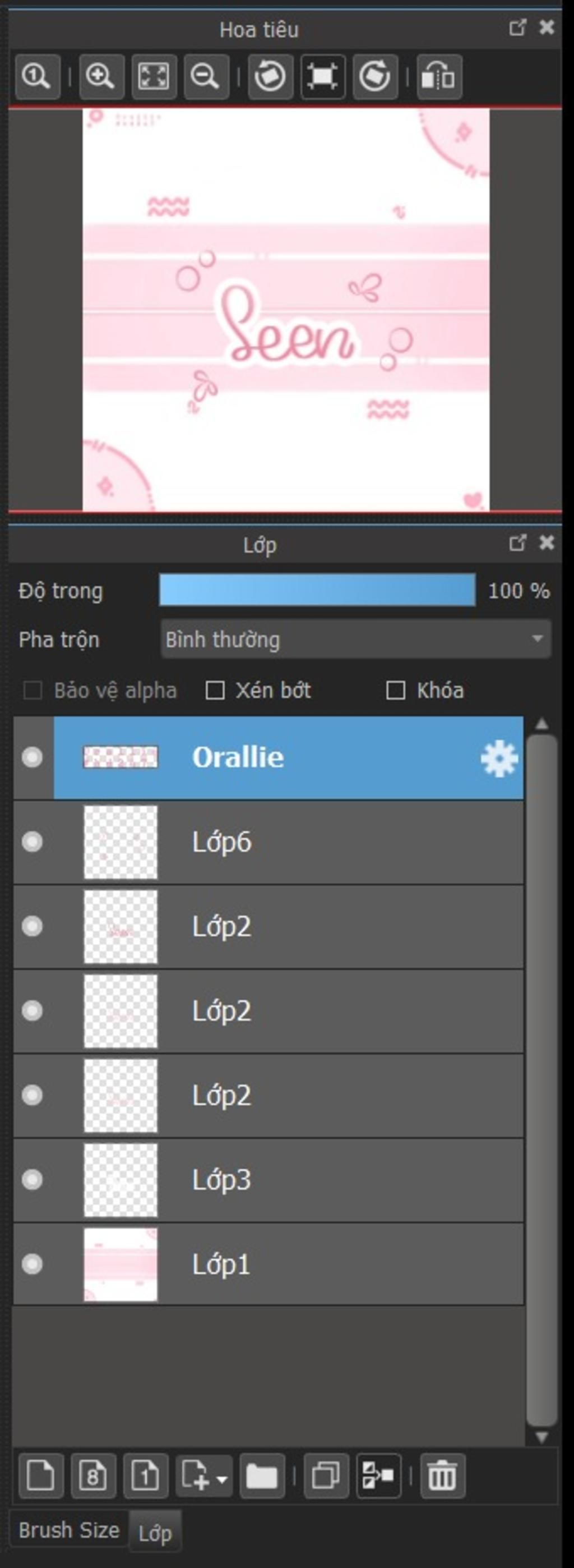574x1568 pixels.
Task: Duplicate the selected layer
Action: click(326, 1475)
